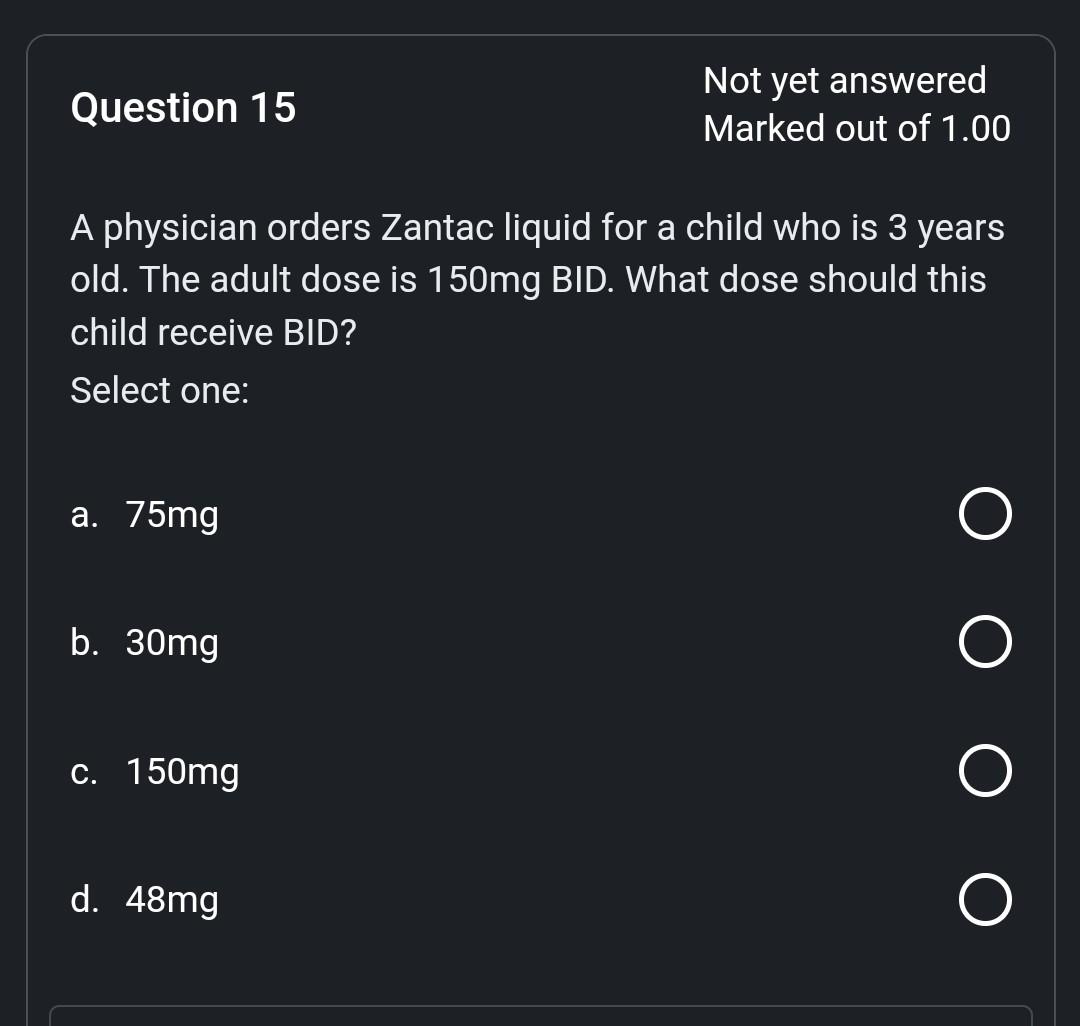This screenshot has height=1026, width=1080.
Task: Click the Question 15 heading
Action: [x=183, y=108]
